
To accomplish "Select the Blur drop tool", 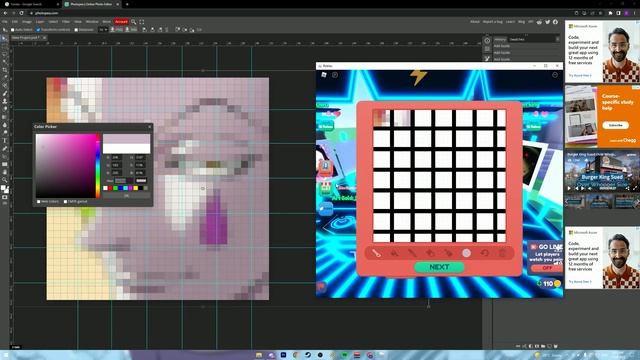I will (4, 125).
